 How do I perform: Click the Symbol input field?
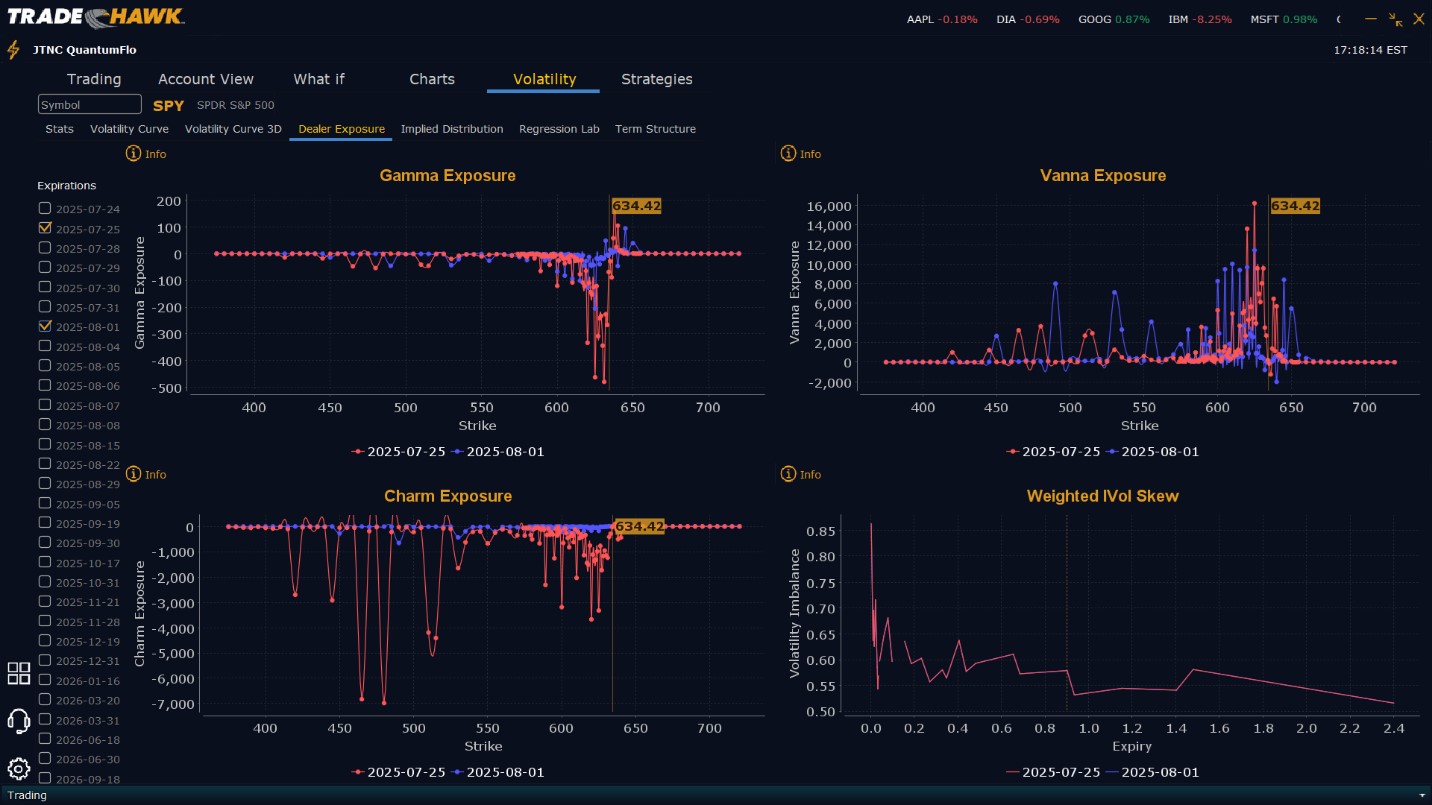pyautogui.click(x=90, y=104)
